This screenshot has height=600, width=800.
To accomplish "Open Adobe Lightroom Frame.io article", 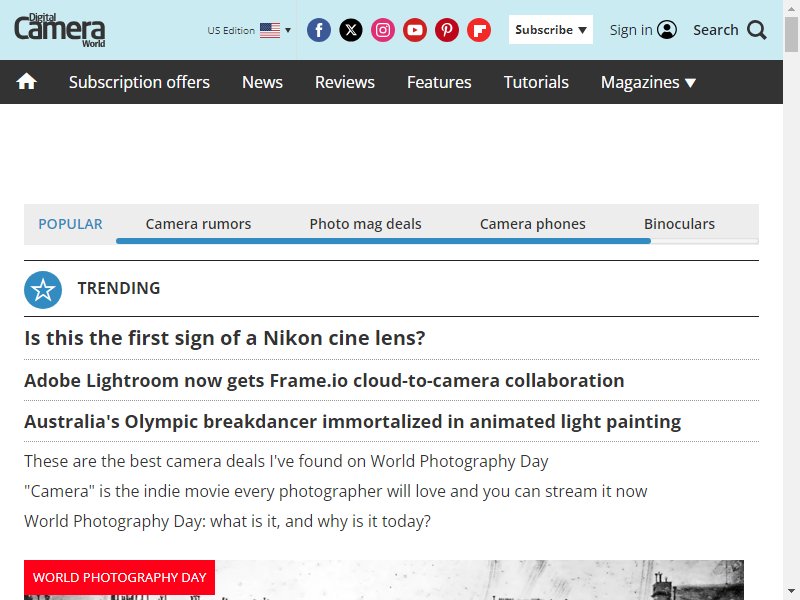I will point(324,381).
